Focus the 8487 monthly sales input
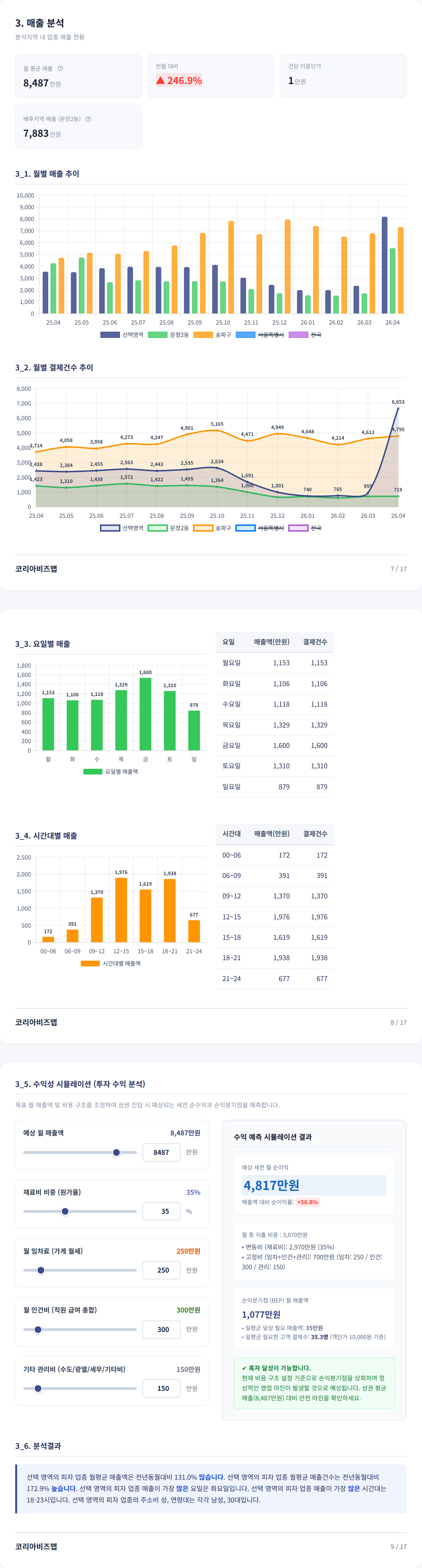 (x=161, y=1152)
